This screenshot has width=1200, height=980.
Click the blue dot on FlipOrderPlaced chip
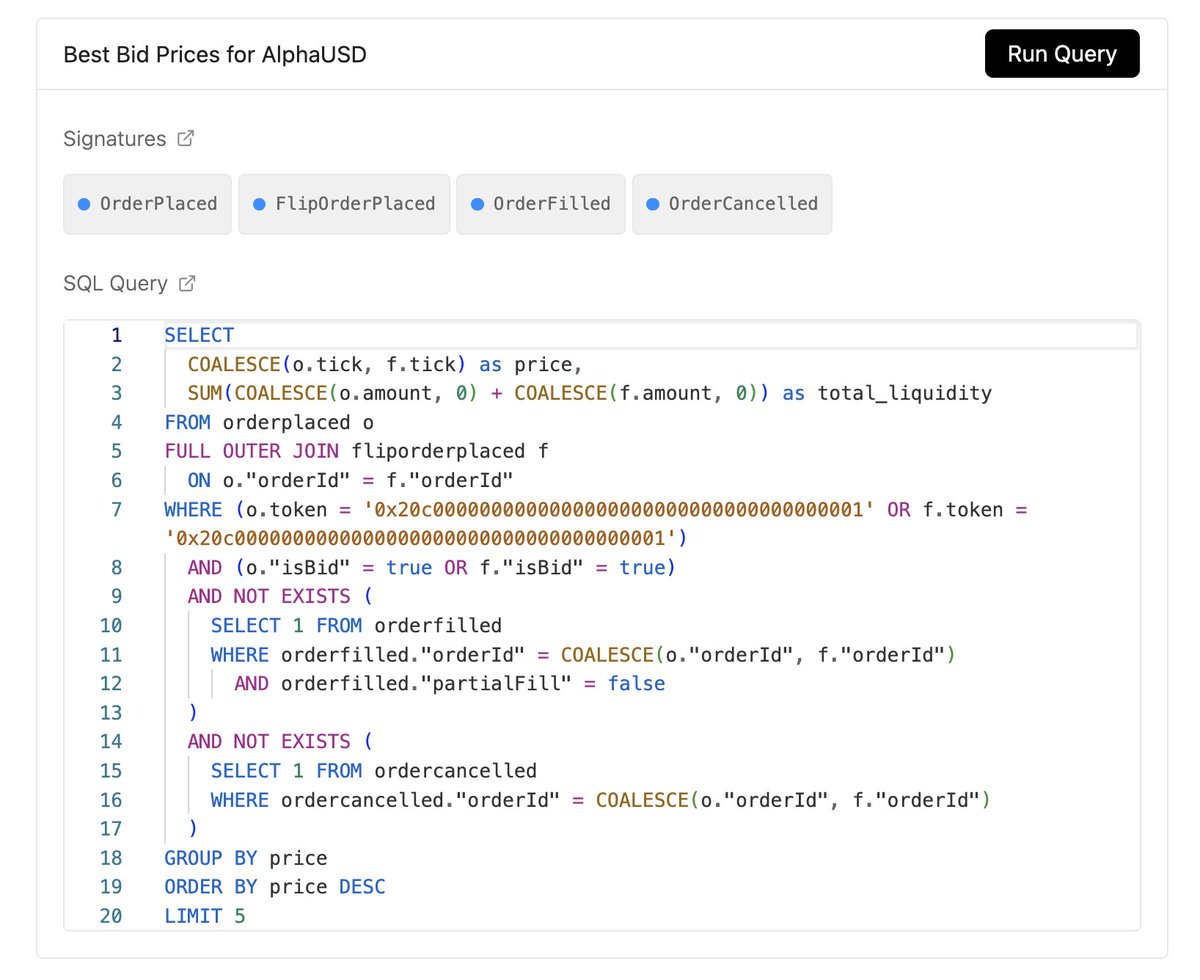pos(259,204)
